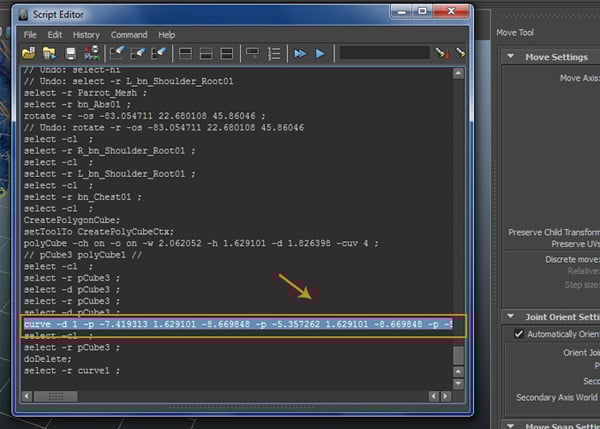Click the 'select -r R_bn_Shoulder_Root01 ;' line
The image size is (600, 429).
(x=109, y=151)
